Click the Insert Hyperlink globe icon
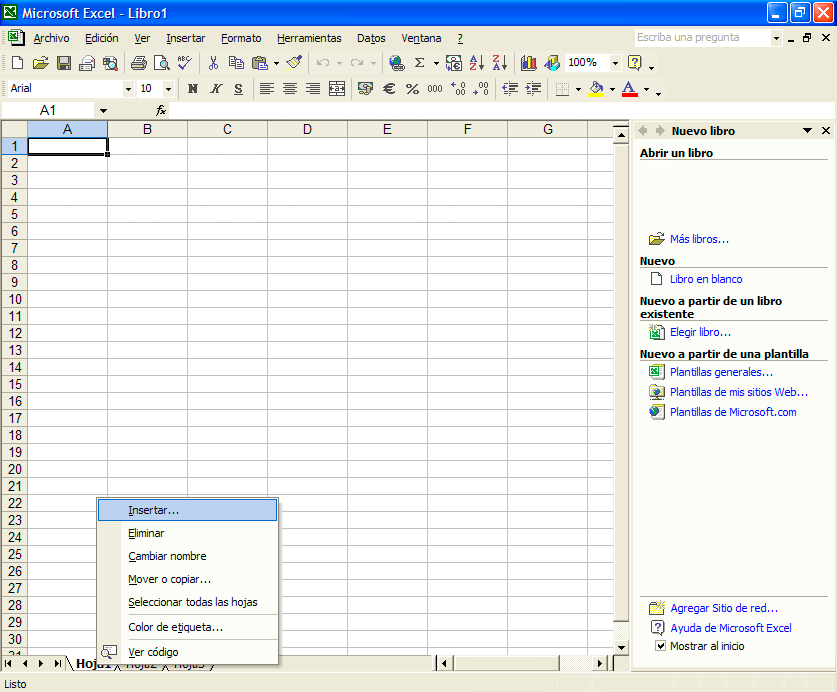 coord(397,63)
